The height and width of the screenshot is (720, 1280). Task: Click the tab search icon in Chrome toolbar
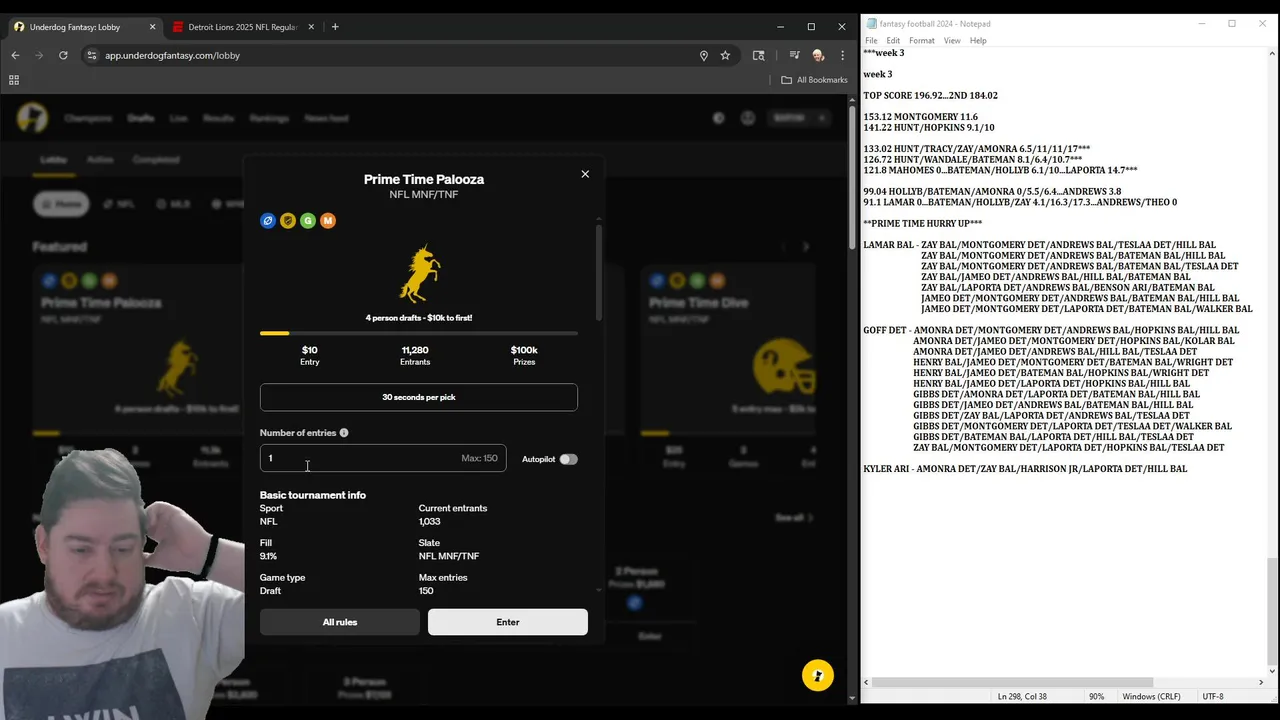coord(758,55)
